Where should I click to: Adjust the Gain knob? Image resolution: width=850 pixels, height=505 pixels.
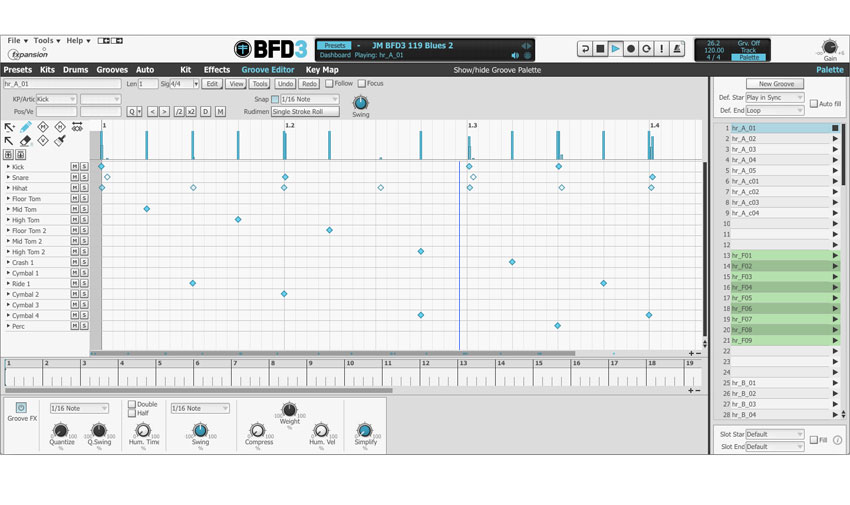pos(829,47)
